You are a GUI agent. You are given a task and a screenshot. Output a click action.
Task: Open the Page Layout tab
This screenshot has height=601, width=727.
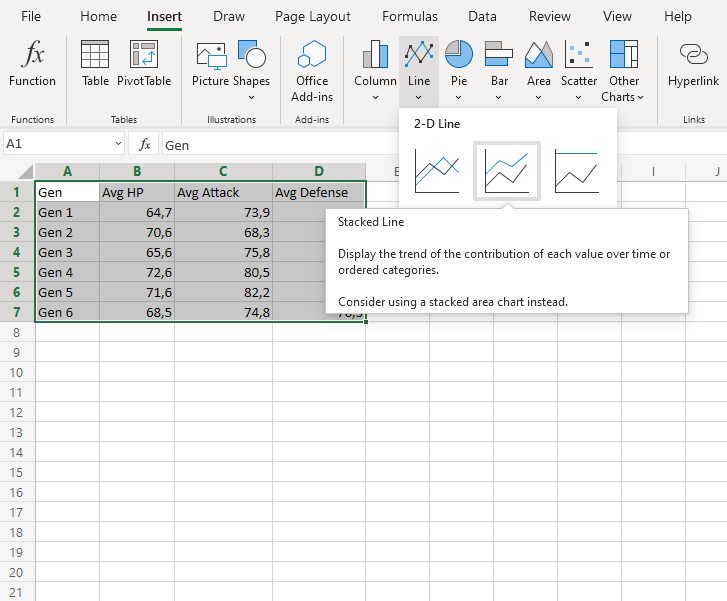[312, 16]
